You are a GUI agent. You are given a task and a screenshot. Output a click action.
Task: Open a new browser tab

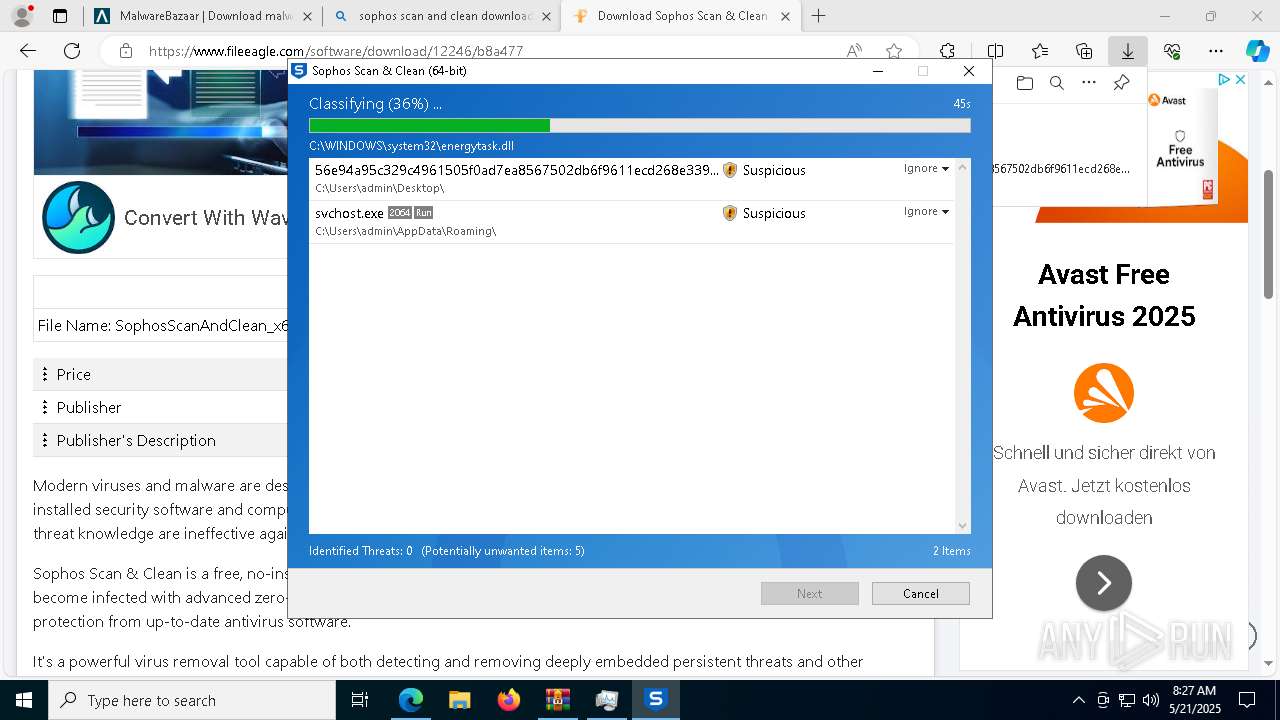(818, 16)
